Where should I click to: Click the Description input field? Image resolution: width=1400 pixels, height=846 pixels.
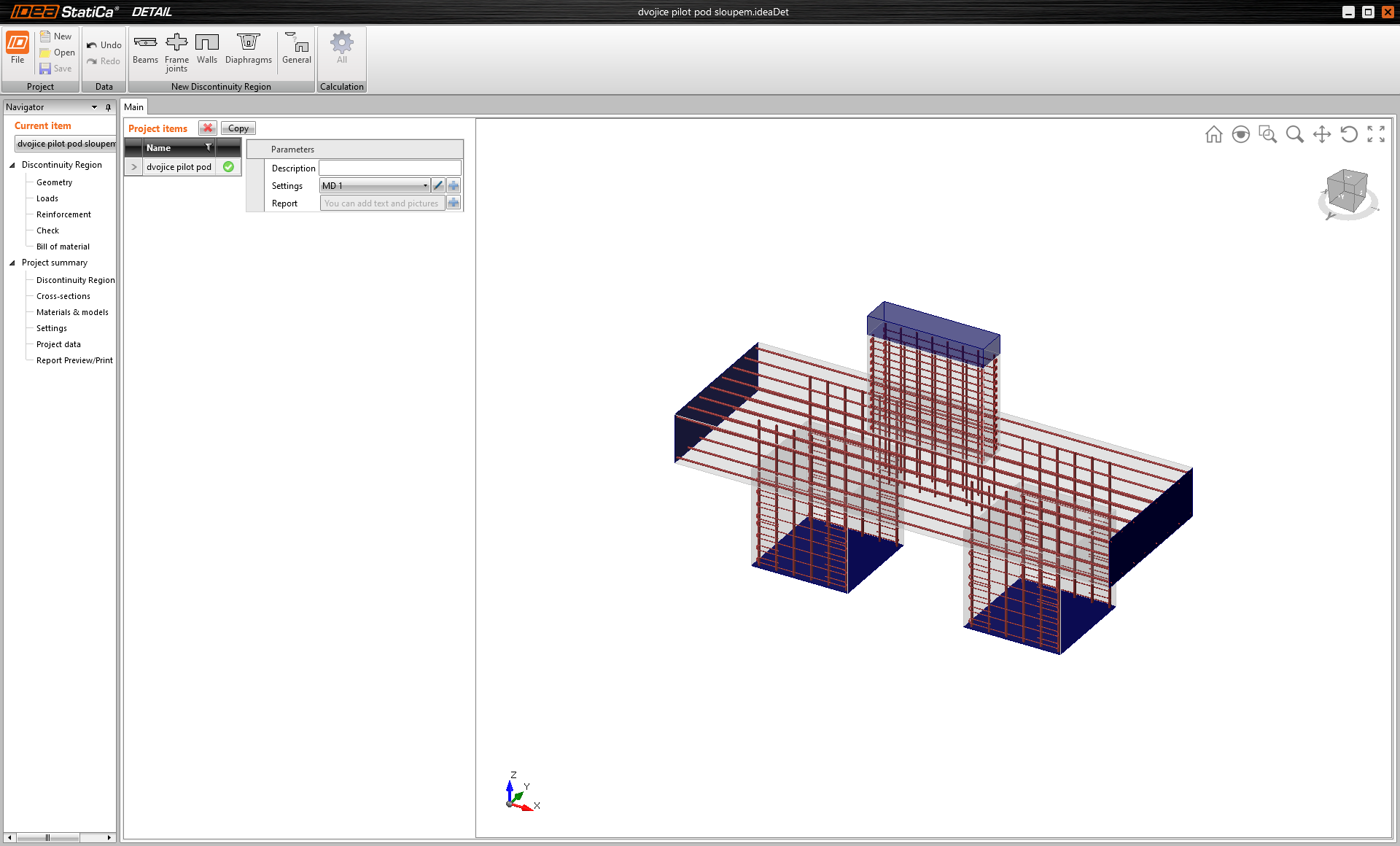tap(390, 168)
